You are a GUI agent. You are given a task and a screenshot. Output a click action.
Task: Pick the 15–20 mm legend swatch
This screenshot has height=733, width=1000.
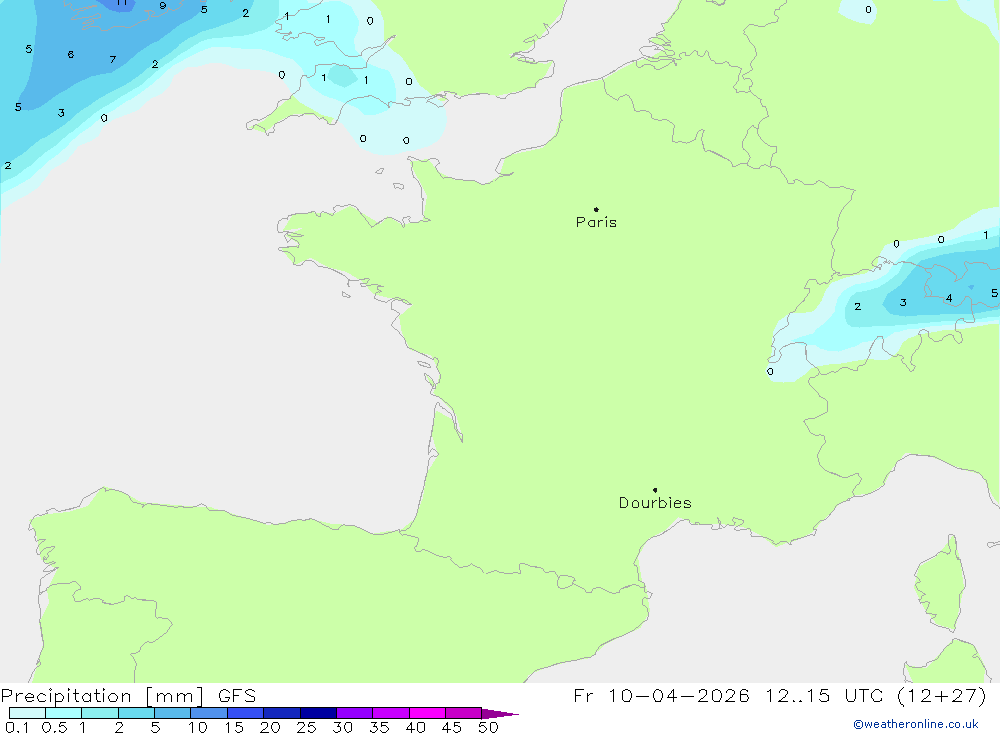pyautogui.click(x=246, y=713)
